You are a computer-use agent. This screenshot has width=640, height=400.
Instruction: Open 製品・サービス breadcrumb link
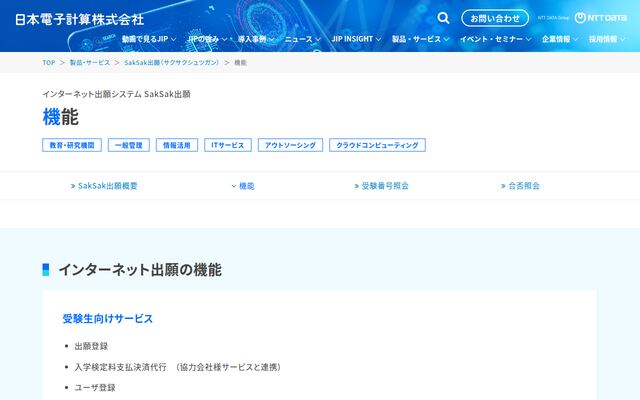pyautogui.click(x=90, y=62)
